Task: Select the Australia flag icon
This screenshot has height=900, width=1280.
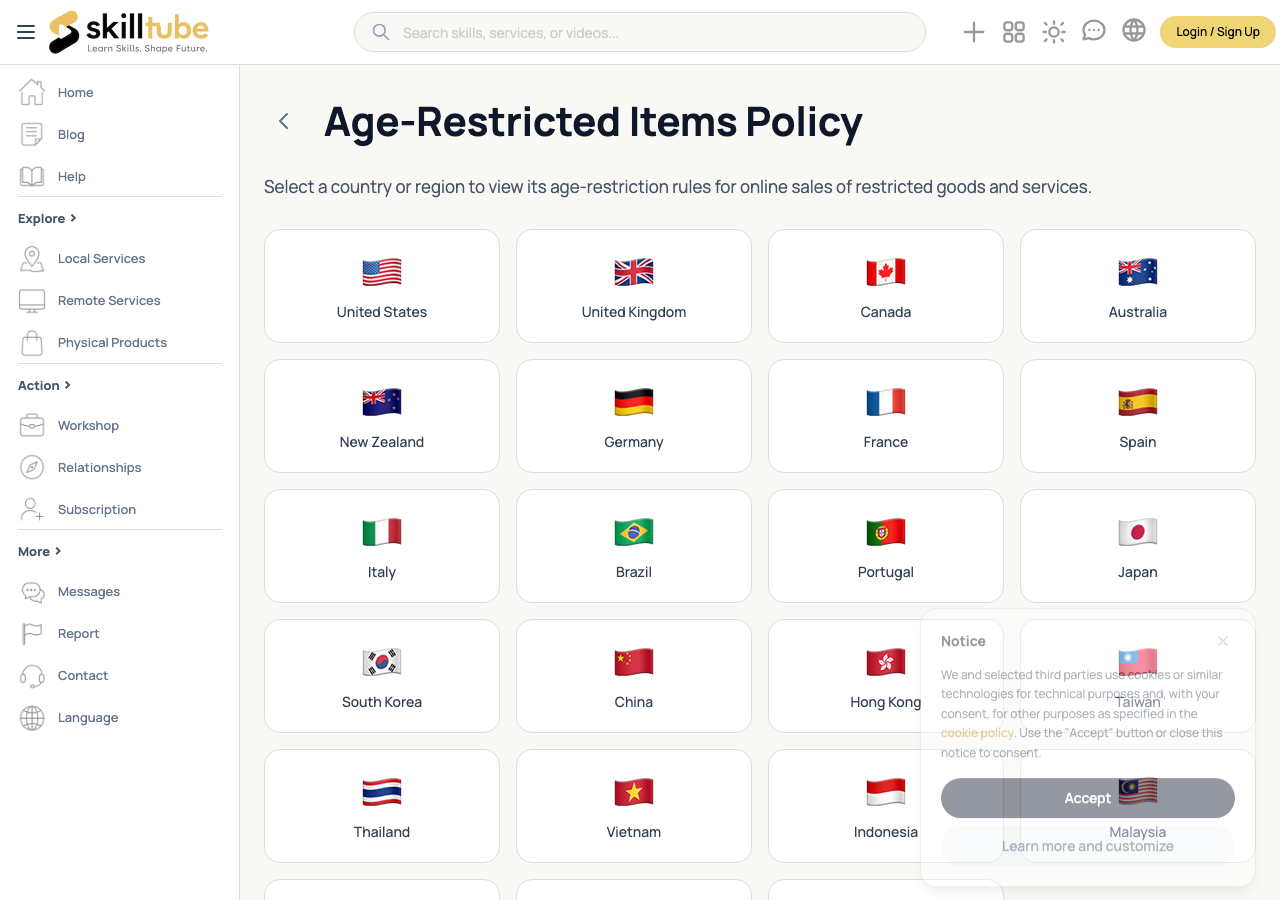Action: (x=1138, y=272)
